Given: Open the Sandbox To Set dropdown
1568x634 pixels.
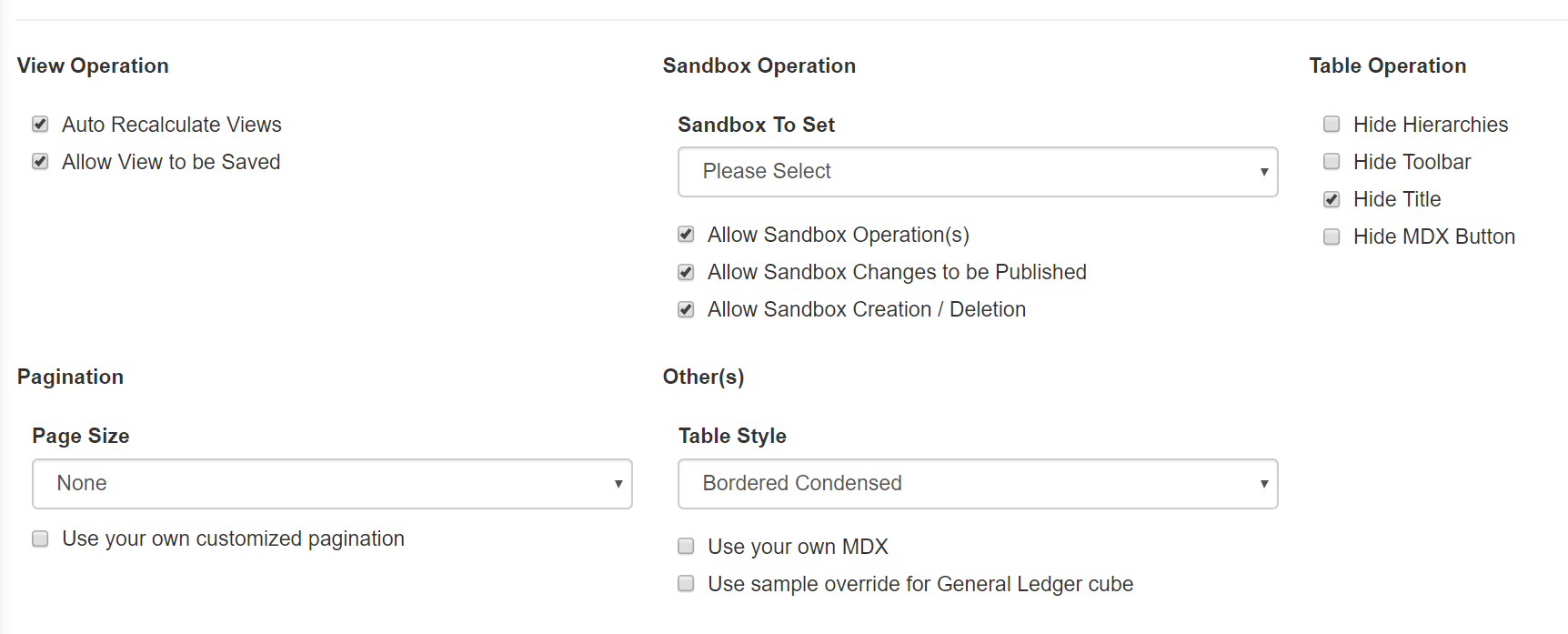Looking at the screenshot, I should pos(978,172).
